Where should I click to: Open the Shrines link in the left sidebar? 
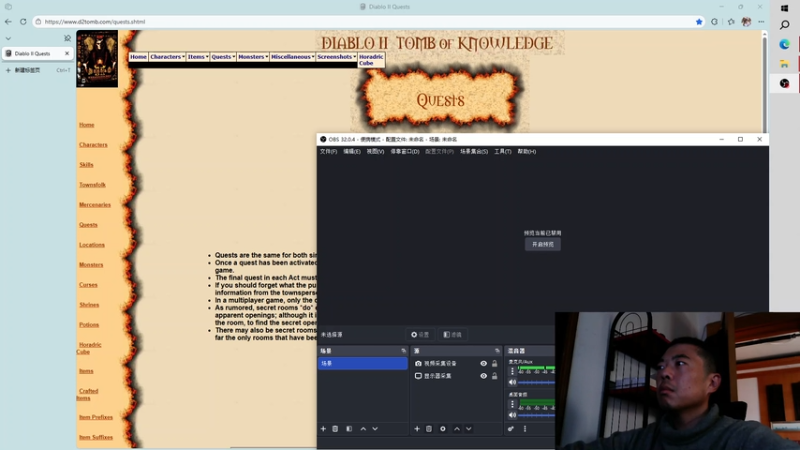tap(89, 305)
